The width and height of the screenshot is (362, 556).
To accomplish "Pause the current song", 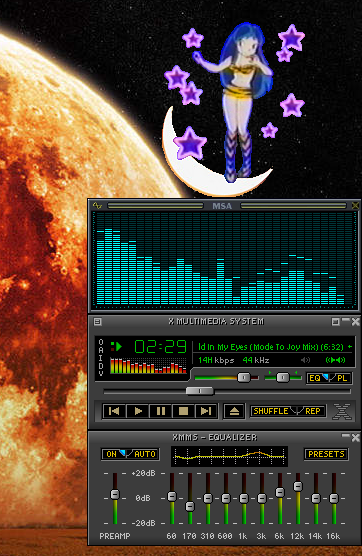I will (x=161, y=411).
